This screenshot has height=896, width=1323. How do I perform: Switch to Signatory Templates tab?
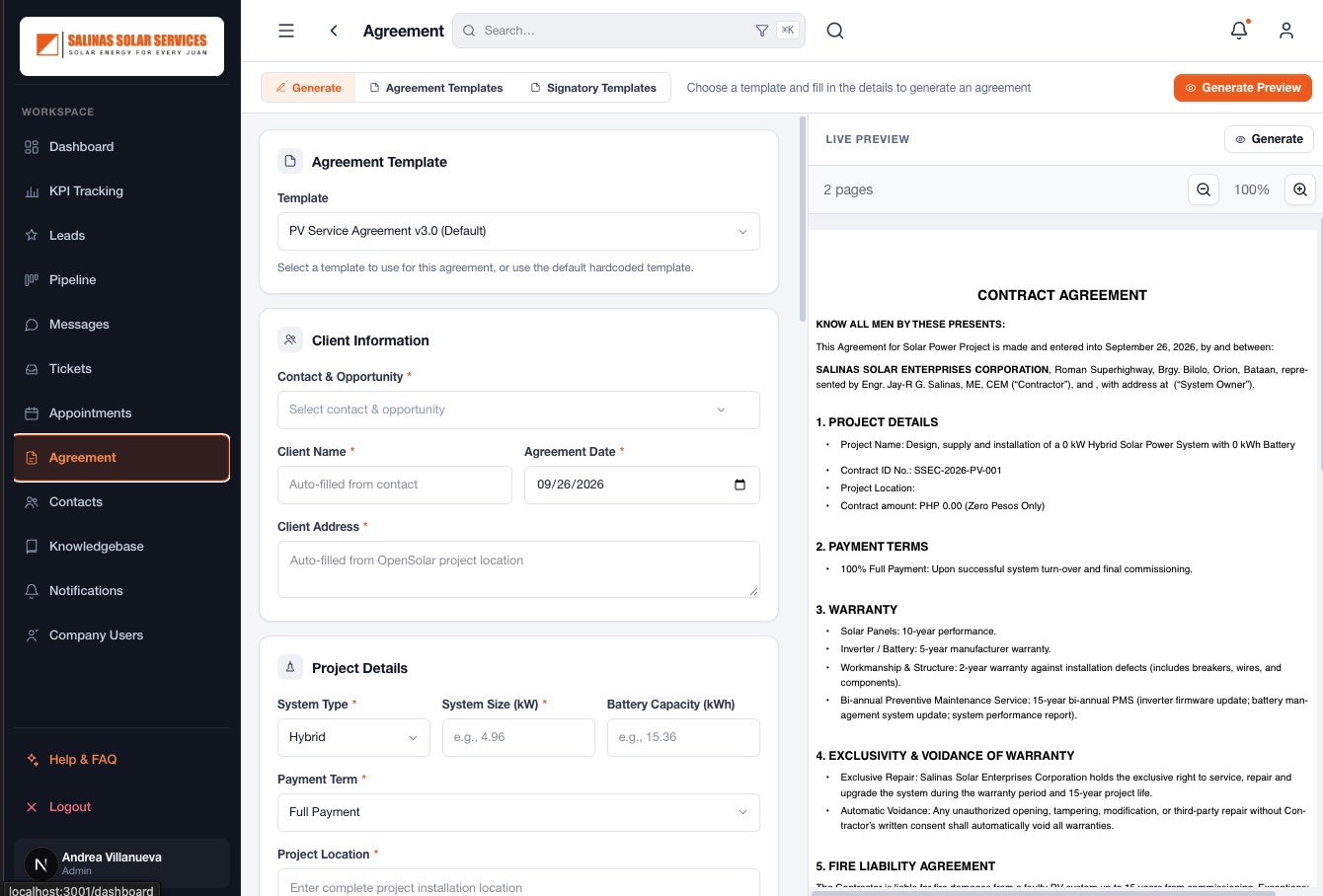click(593, 88)
